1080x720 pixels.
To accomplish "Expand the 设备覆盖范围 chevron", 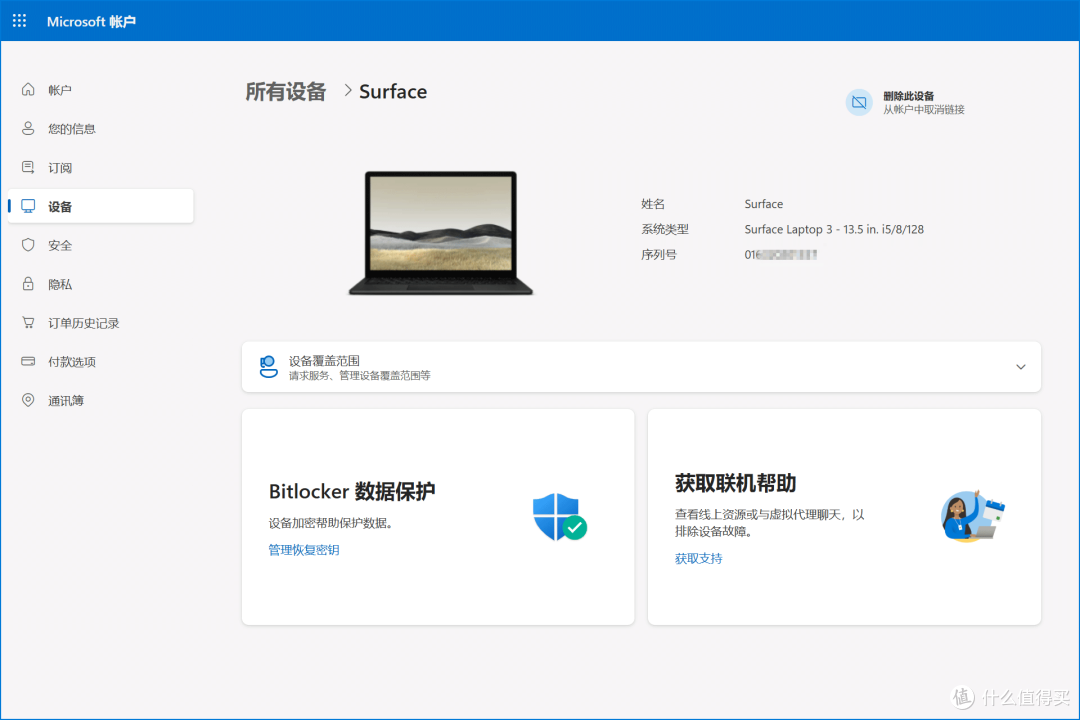I will click(1021, 367).
